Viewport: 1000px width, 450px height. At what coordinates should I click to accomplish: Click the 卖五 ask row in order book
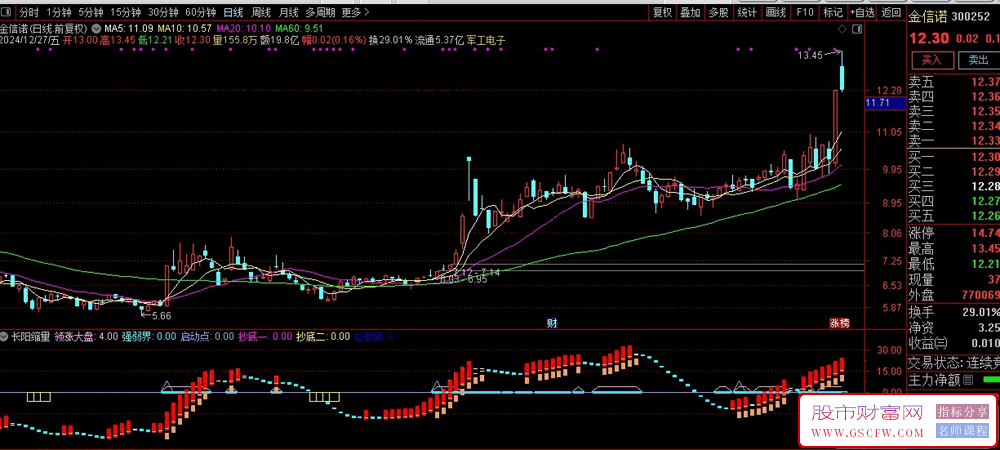pos(954,82)
